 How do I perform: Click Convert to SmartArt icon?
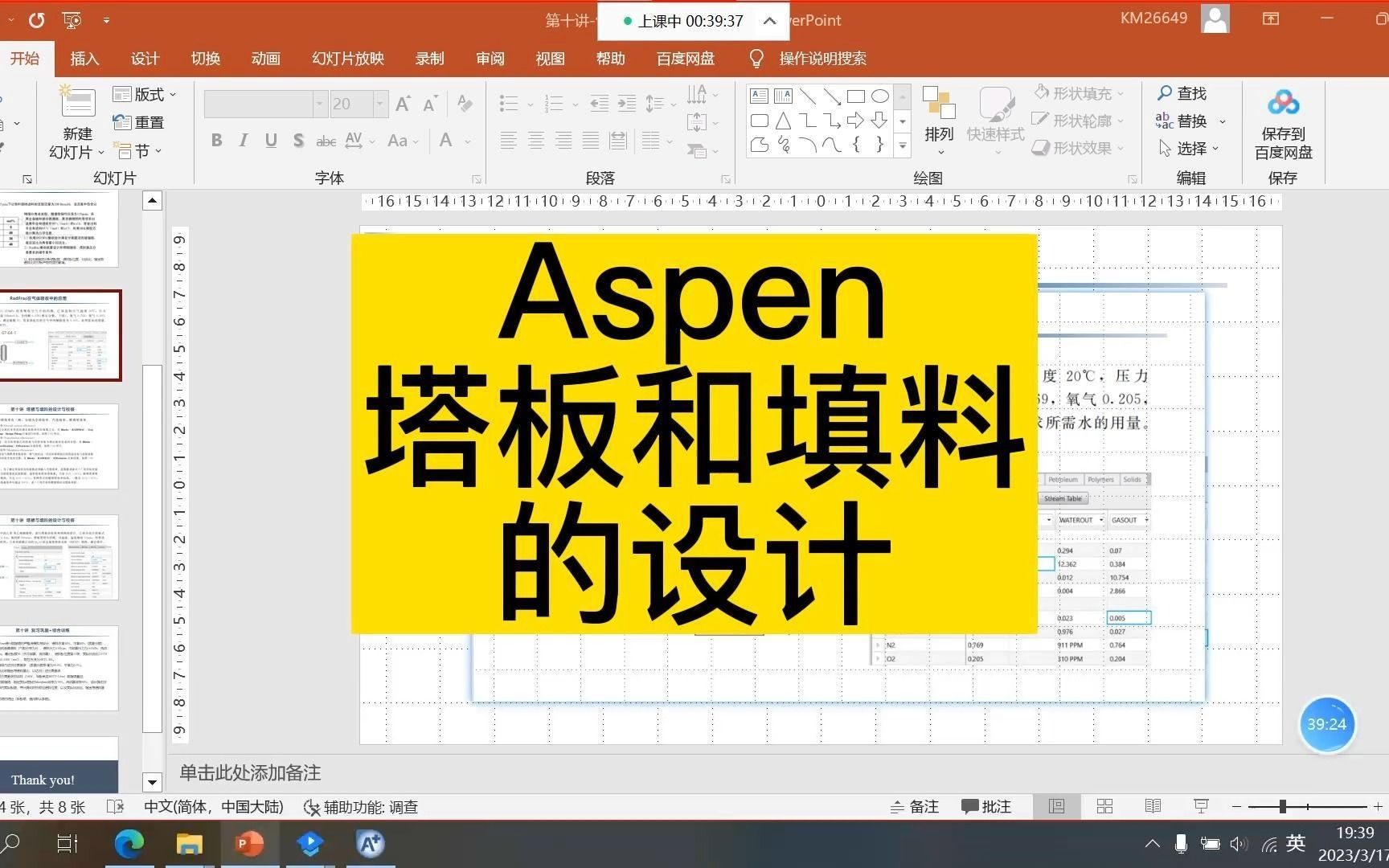pos(697,149)
